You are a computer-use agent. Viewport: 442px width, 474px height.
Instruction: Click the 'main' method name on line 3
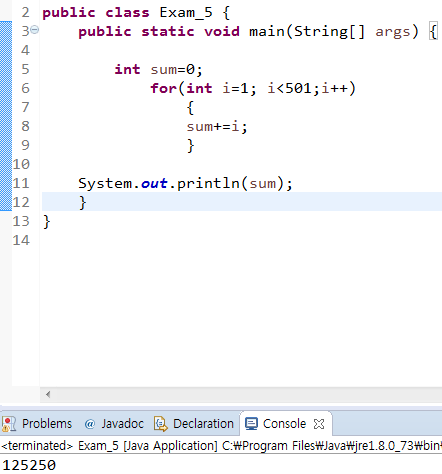point(267,32)
